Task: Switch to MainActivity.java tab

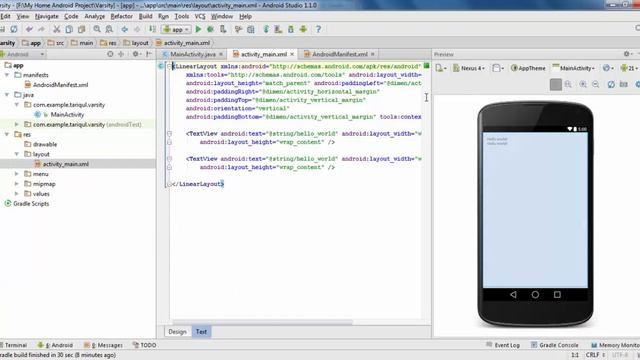Action: 192,54
